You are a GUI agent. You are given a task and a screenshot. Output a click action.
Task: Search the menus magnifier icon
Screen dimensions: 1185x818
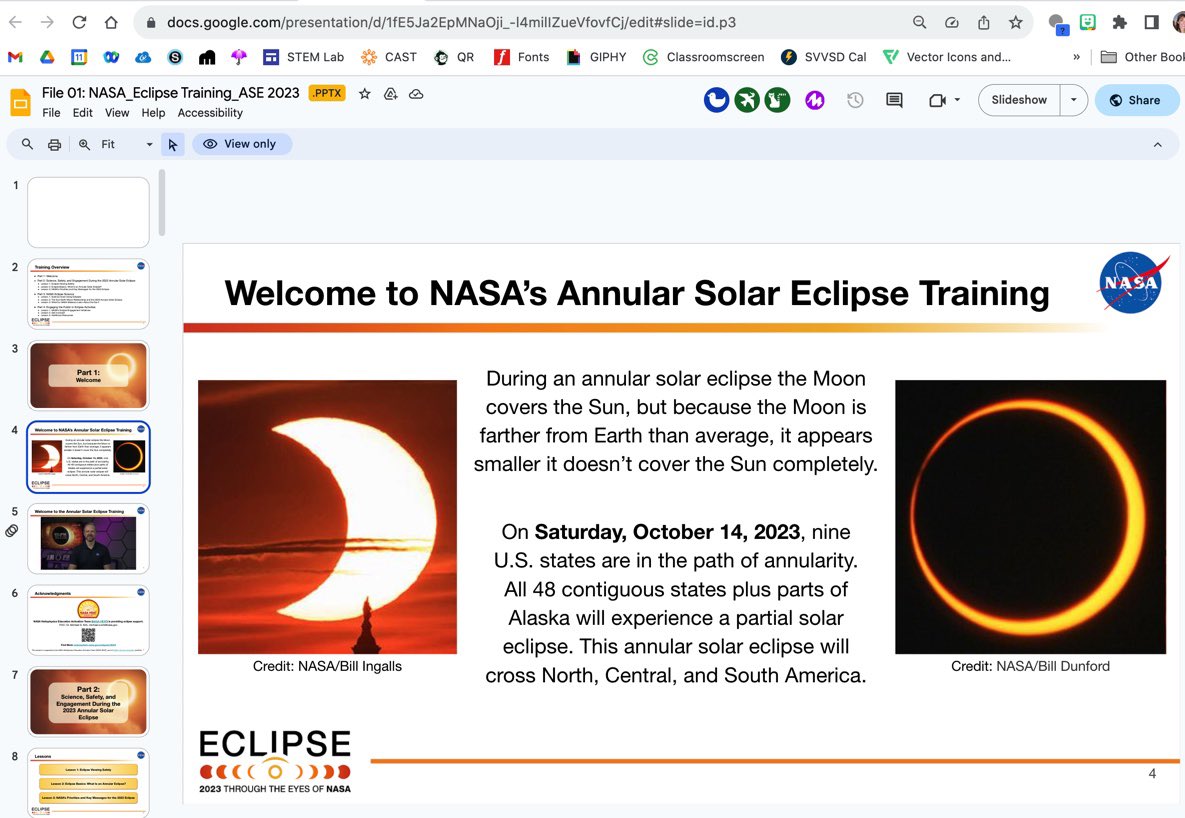tap(27, 144)
